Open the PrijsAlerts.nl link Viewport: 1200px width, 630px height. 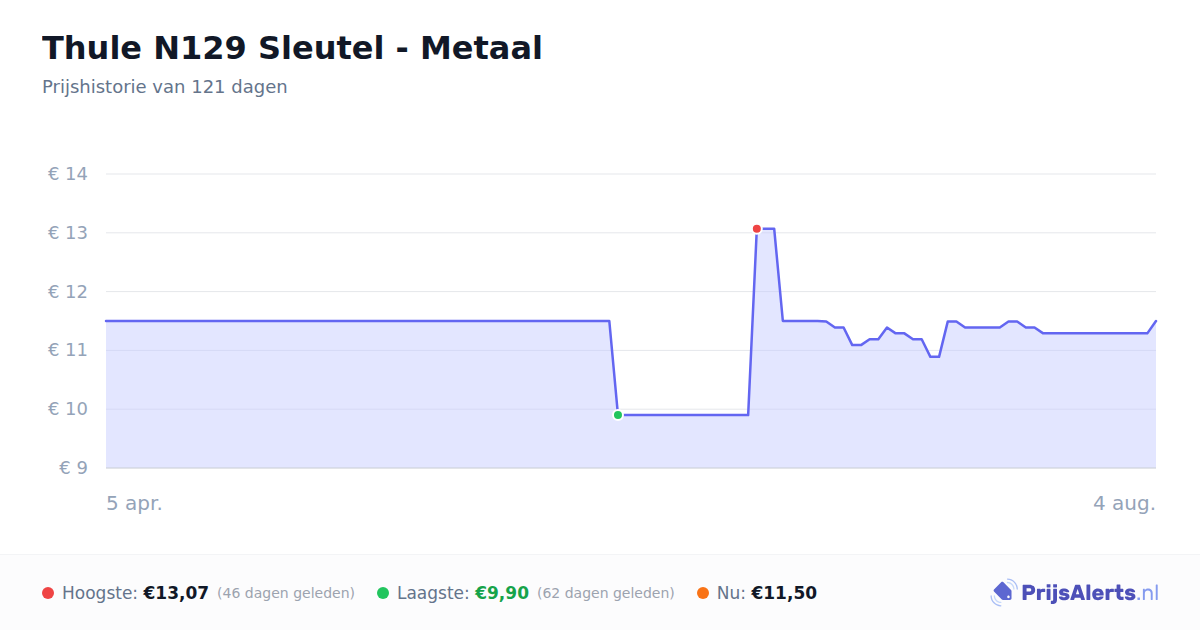[x=1075, y=593]
